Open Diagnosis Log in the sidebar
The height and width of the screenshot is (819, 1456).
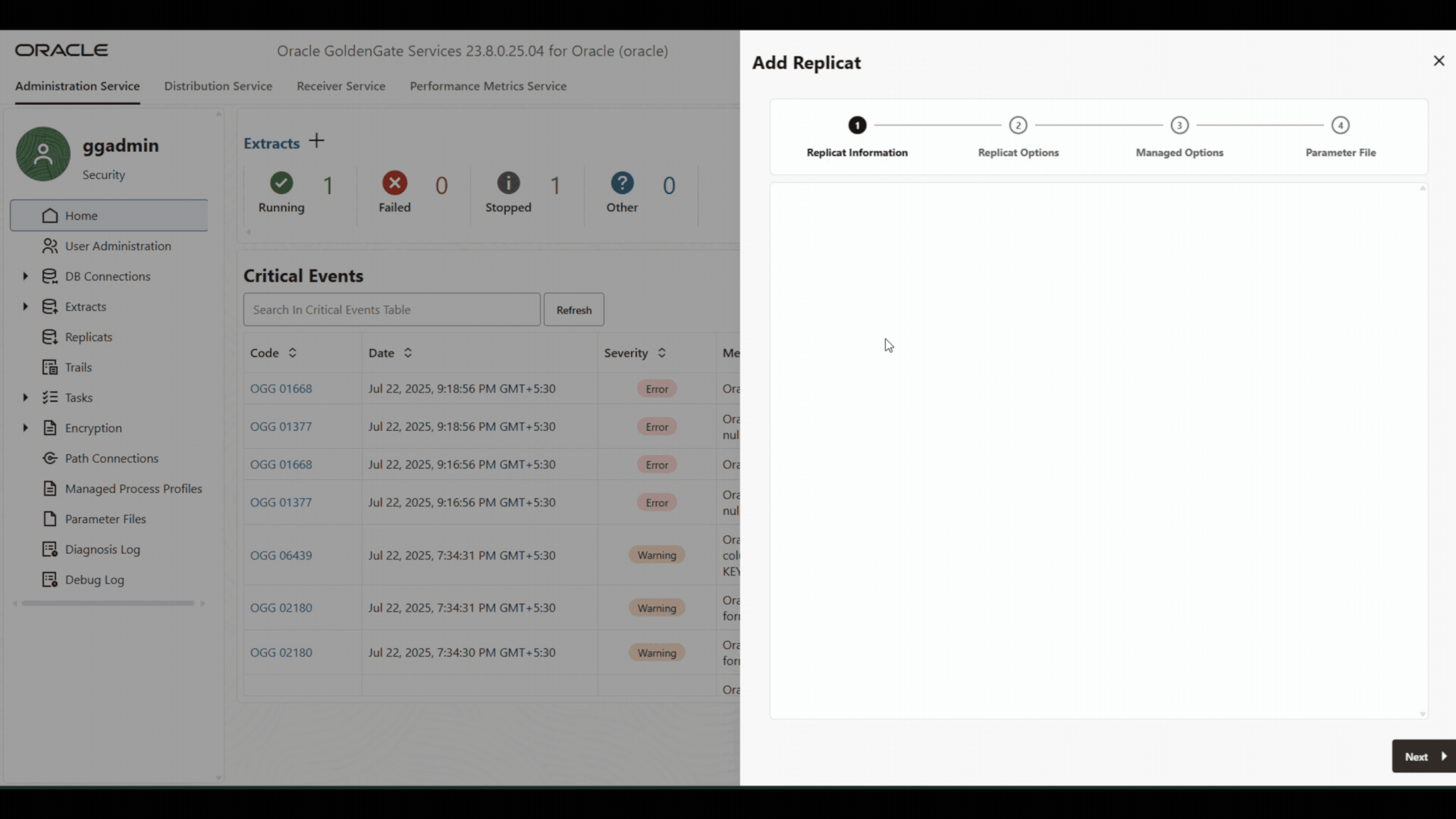[x=102, y=549]
